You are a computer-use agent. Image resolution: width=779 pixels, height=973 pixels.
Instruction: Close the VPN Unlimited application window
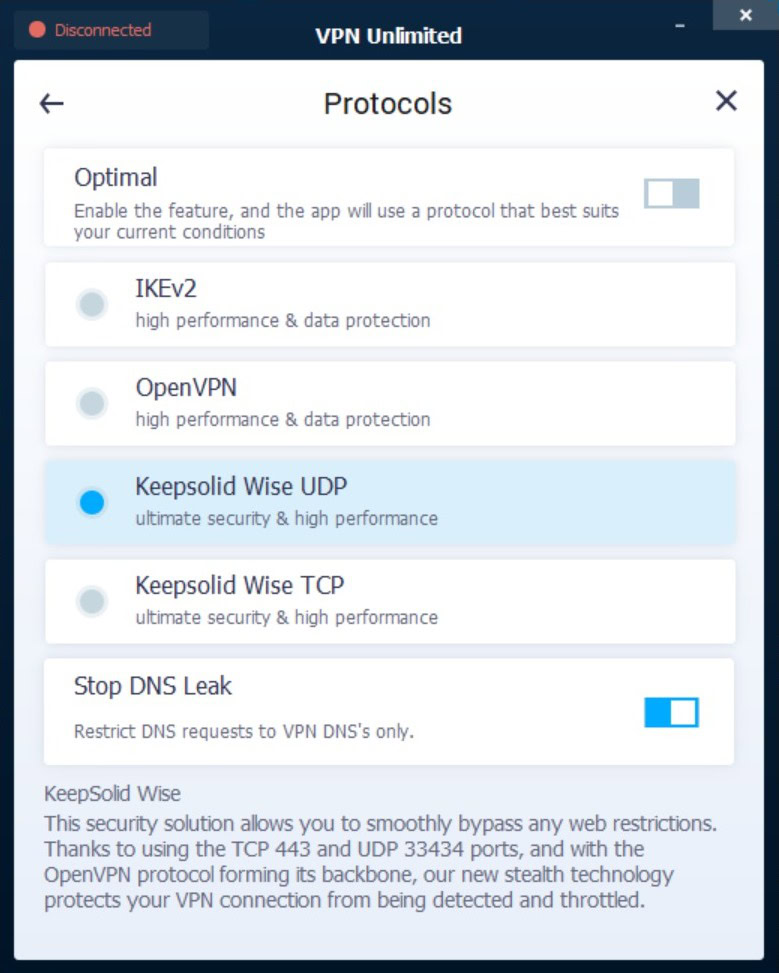click(x=745, y=16)
